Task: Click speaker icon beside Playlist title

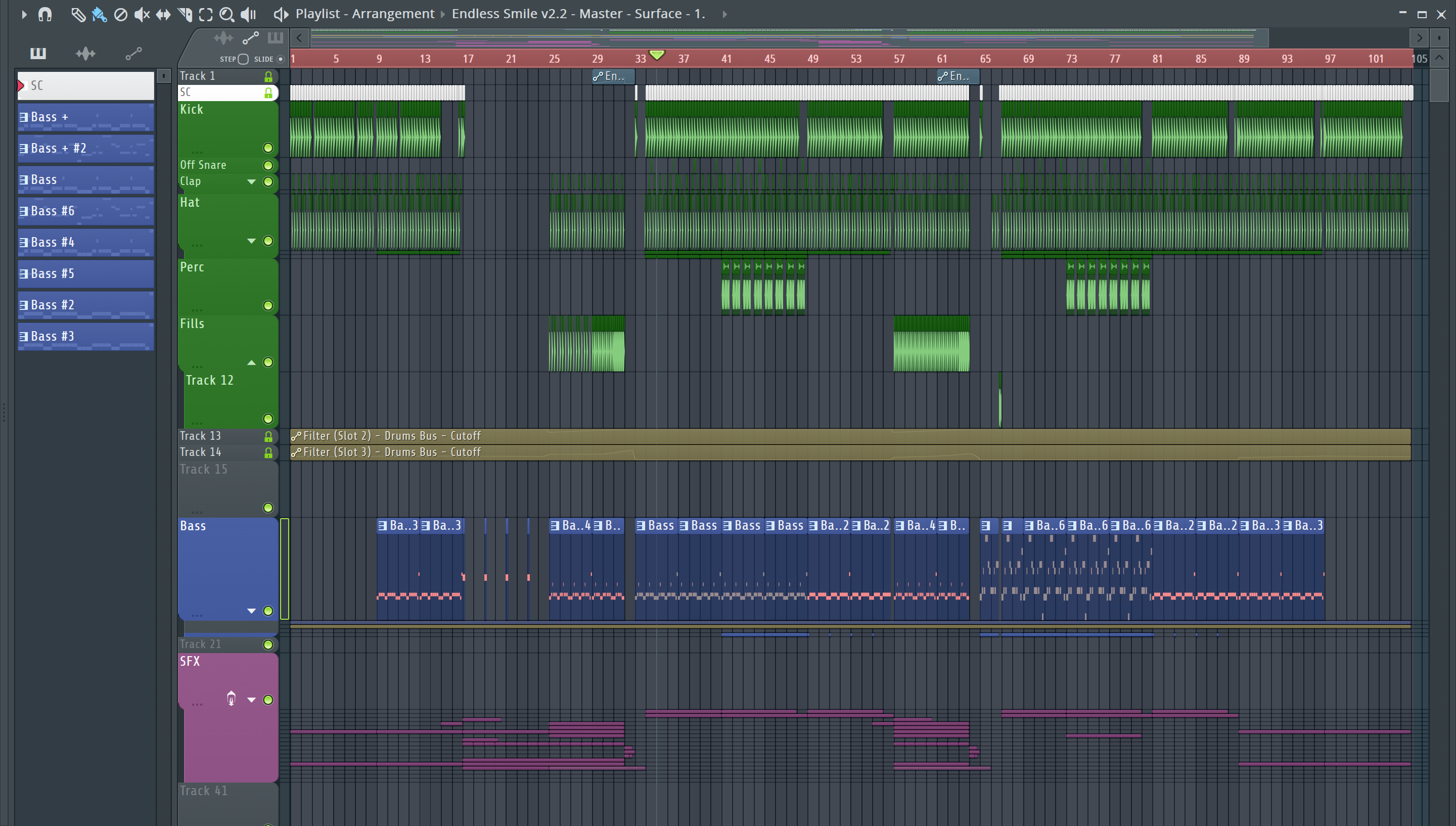Action: pos(281,14)
